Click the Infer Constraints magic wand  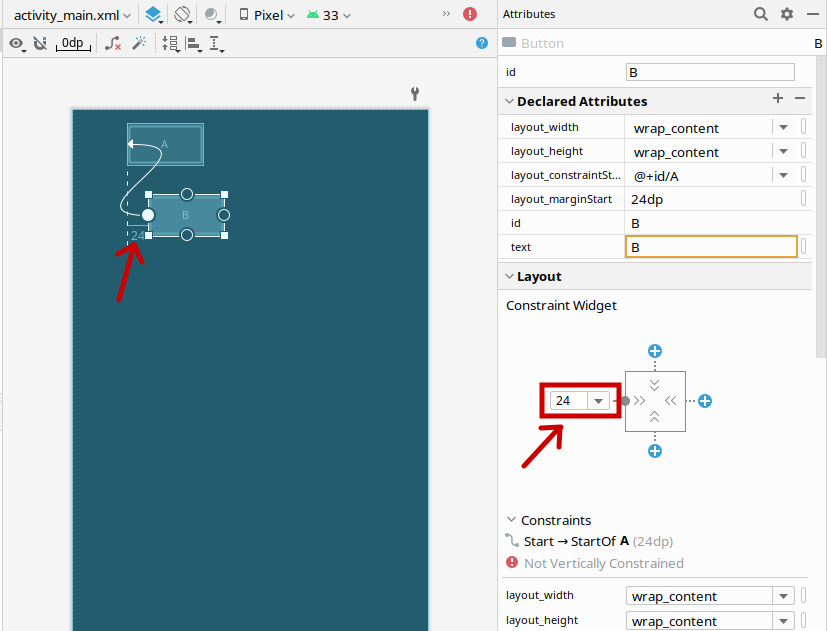pos(140,44)
